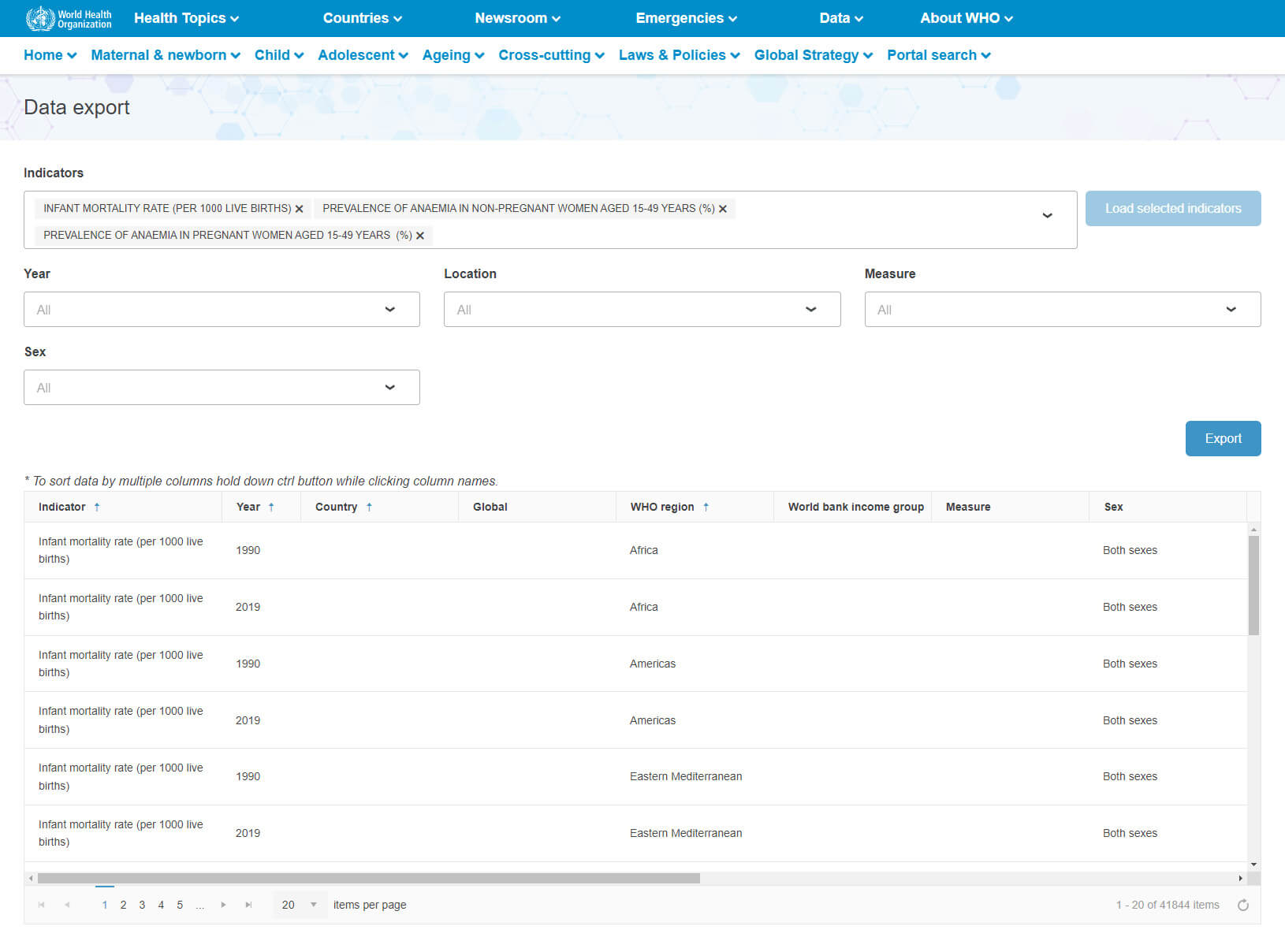Go to page 3
1285x952 pixels.
tap(142, 905)
